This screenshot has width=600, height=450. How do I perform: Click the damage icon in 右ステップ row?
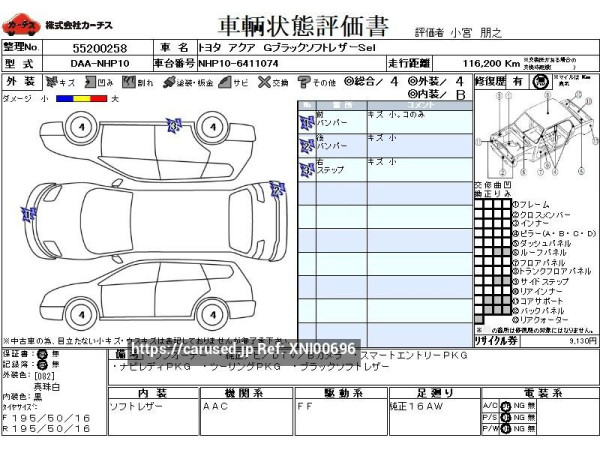pyautogui.click(x=306, y=169)
